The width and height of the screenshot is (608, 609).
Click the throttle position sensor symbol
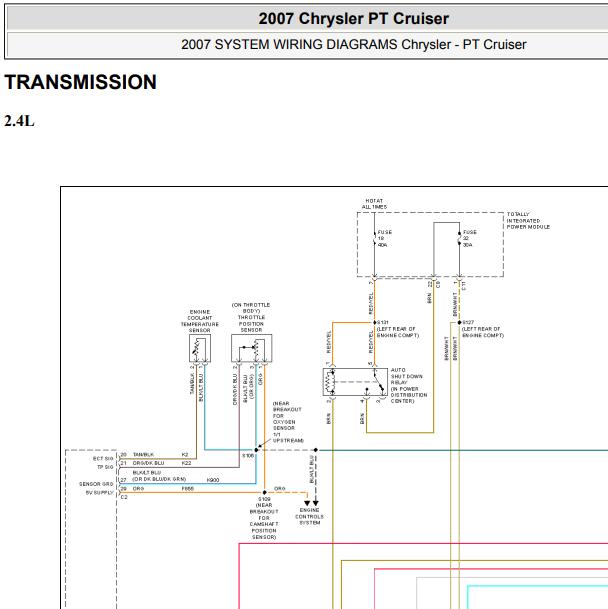251,348
